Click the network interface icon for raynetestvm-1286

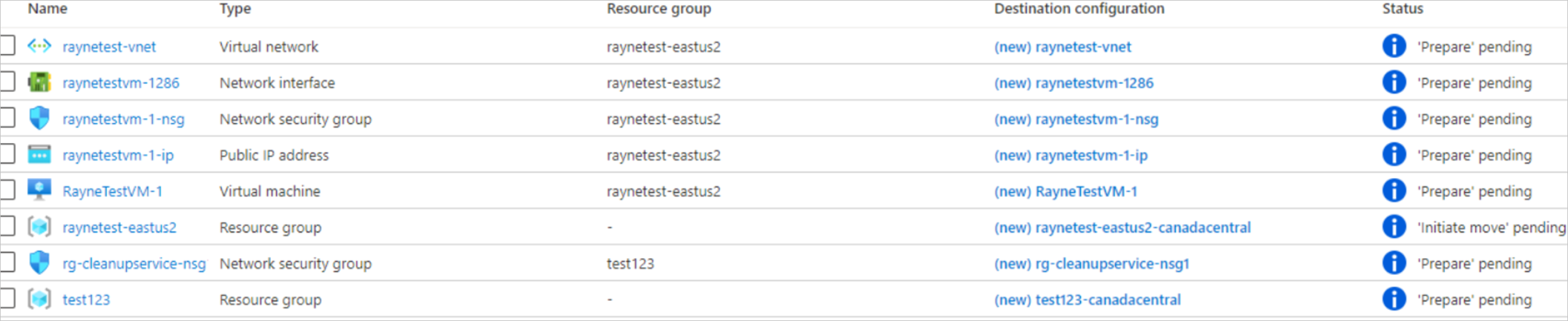pos(39,82)
